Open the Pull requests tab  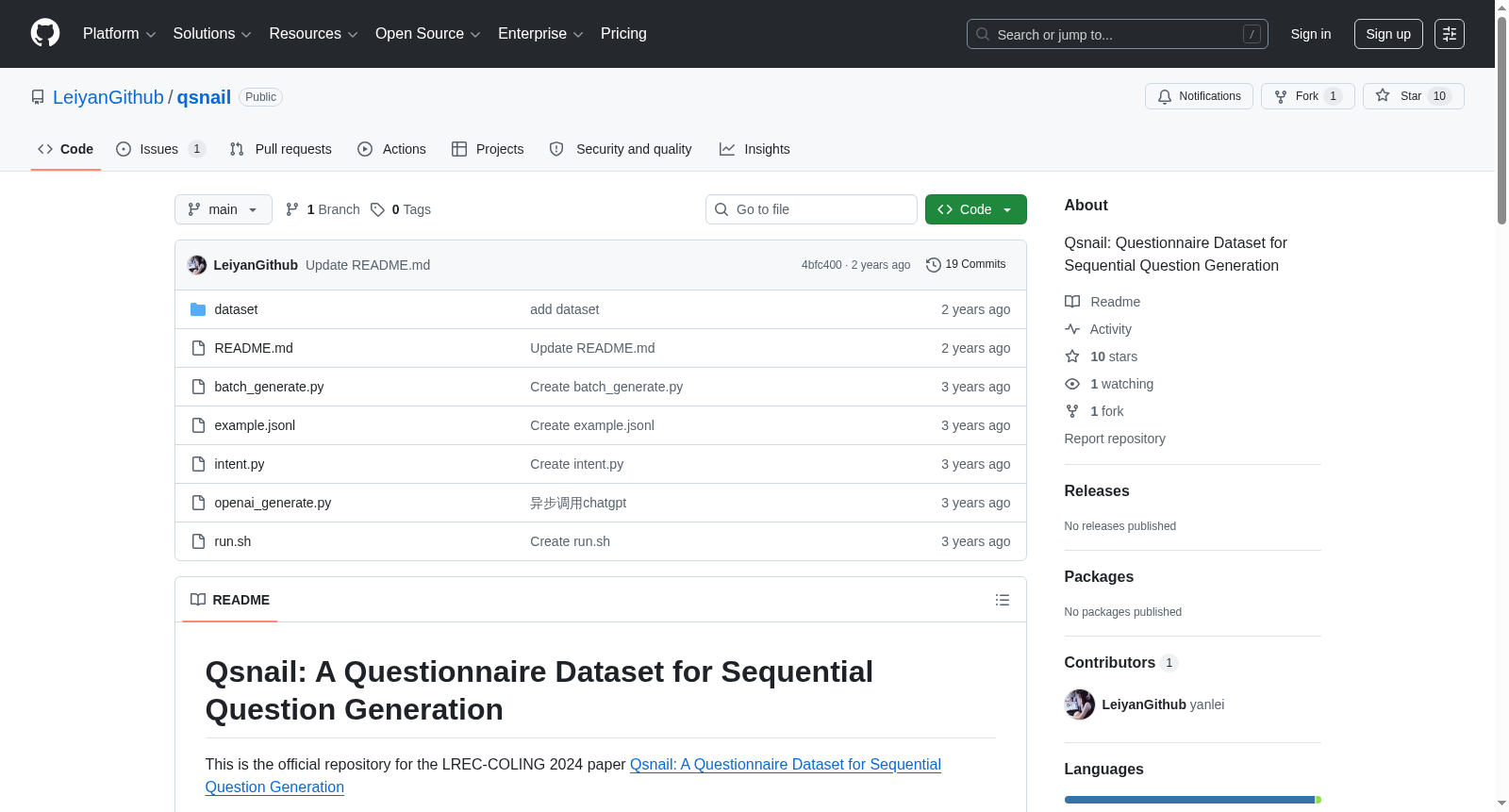(x=281, y=149)
